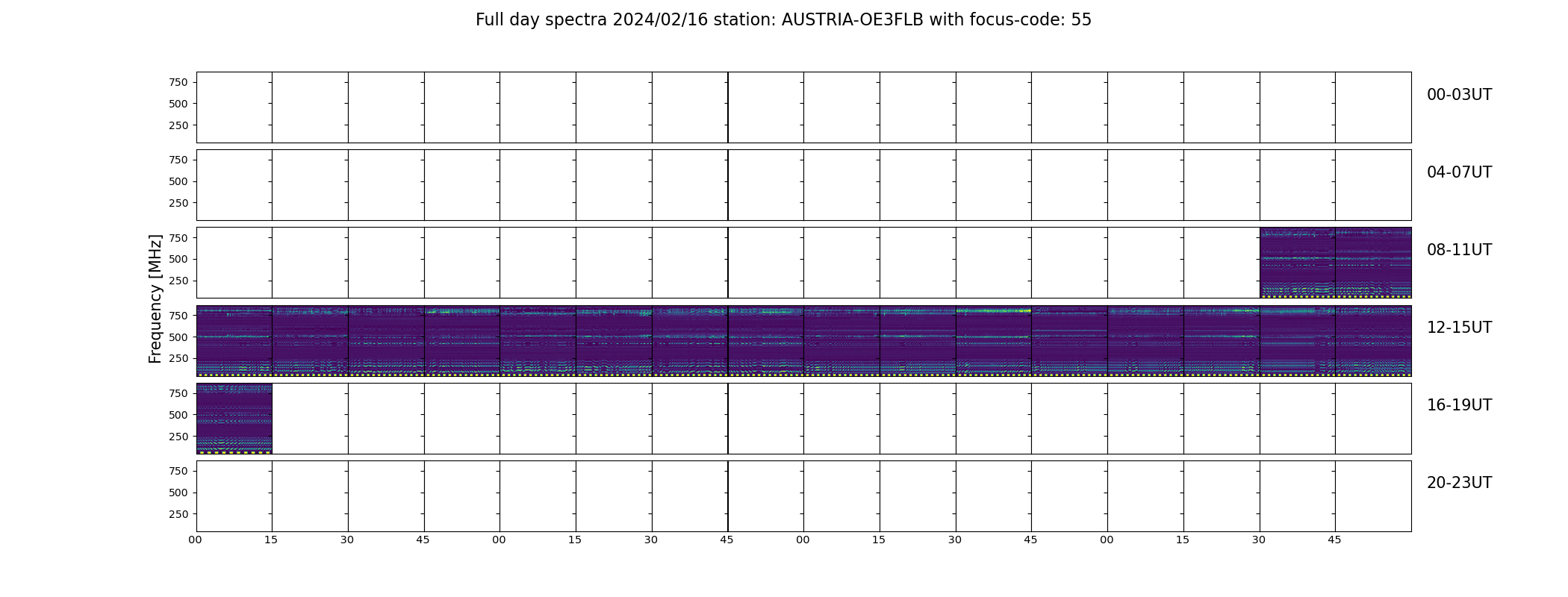Select the 08-11UT row label
1568x597 pixels.
pos(1459,250)
